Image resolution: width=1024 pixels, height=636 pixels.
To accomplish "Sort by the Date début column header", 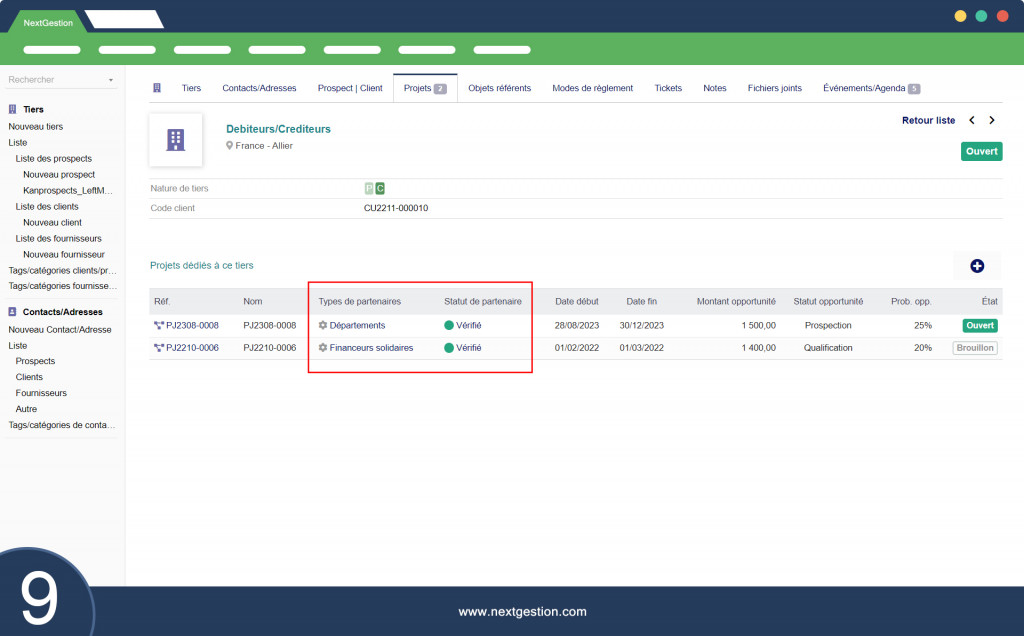I will [577, 301].
